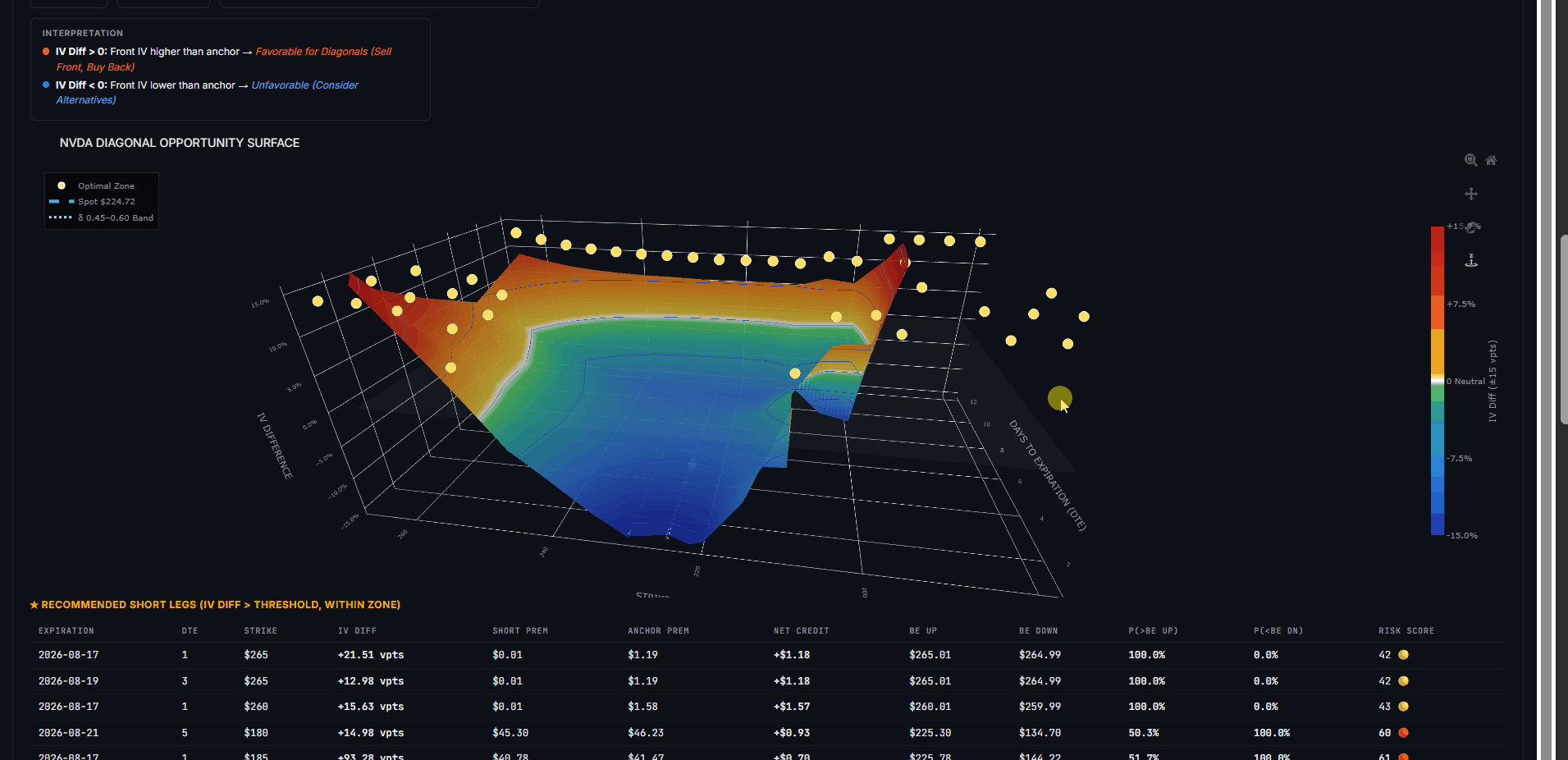This screenshot has width=1568, height=760.
Task: Click the risk dot beside score 43
Action: coord(1404,707)
